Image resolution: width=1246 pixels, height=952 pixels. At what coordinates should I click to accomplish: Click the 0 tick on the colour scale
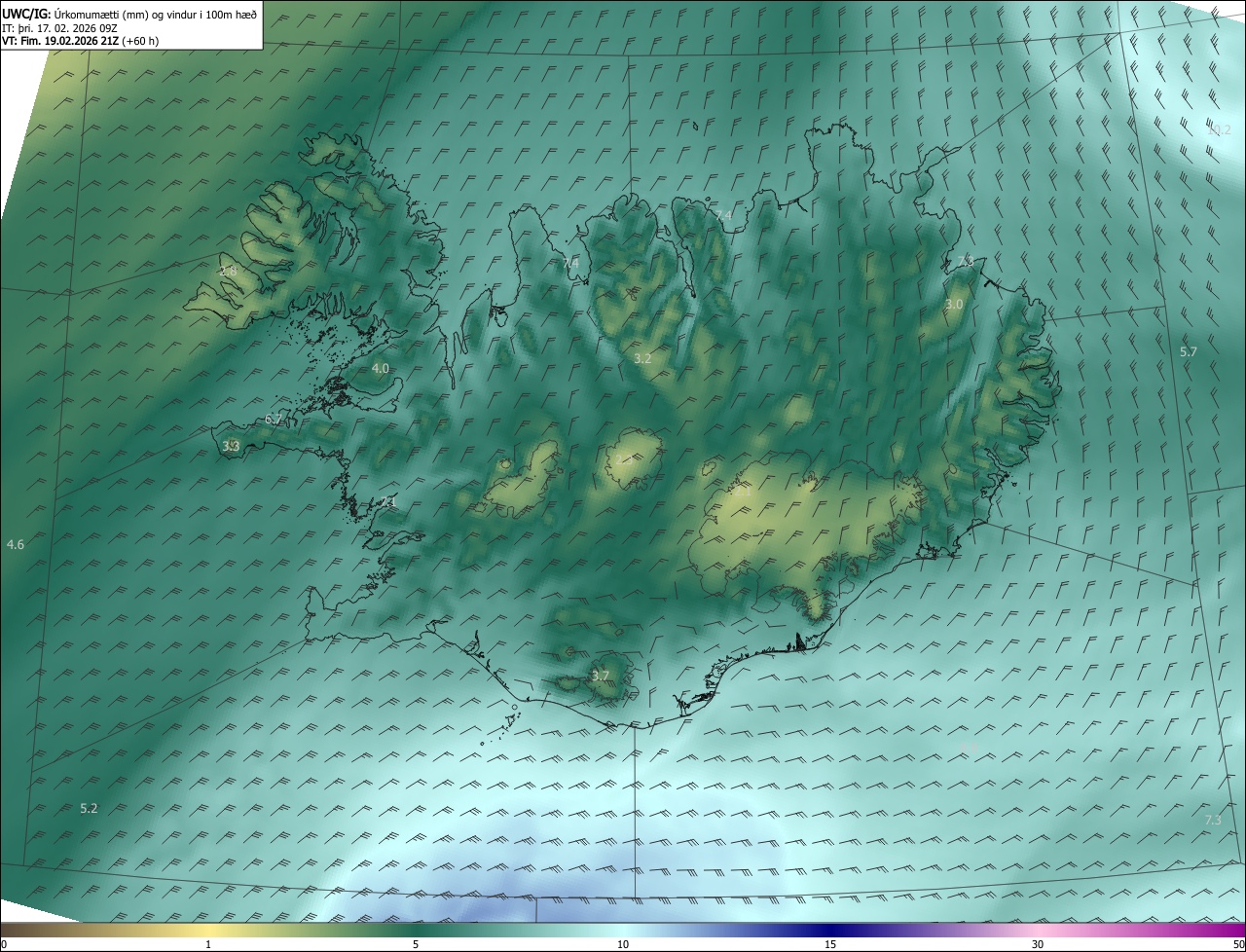[4, 944]
